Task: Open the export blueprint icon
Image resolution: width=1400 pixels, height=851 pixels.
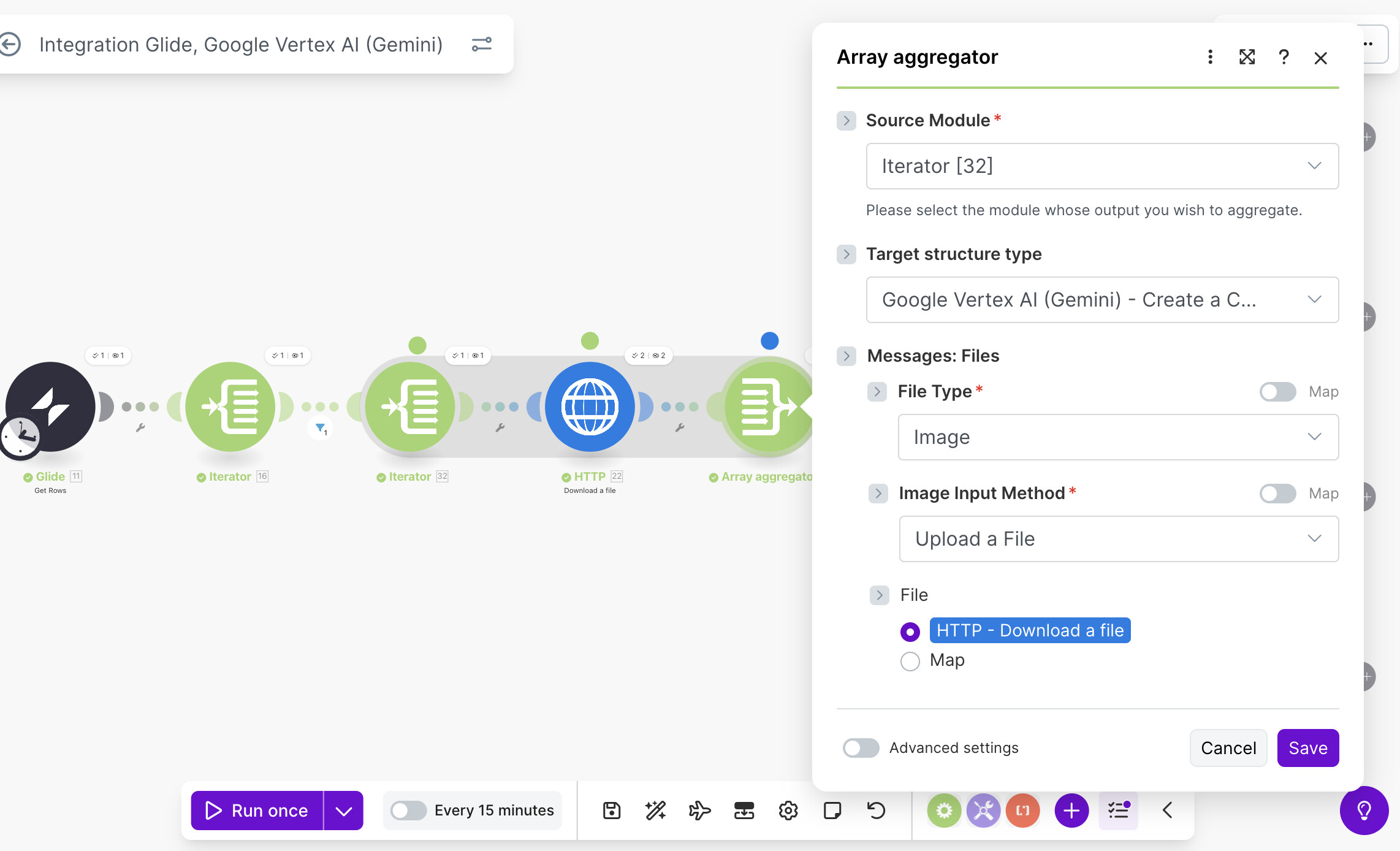Action: pyautogui.click(x=744, y=810)
